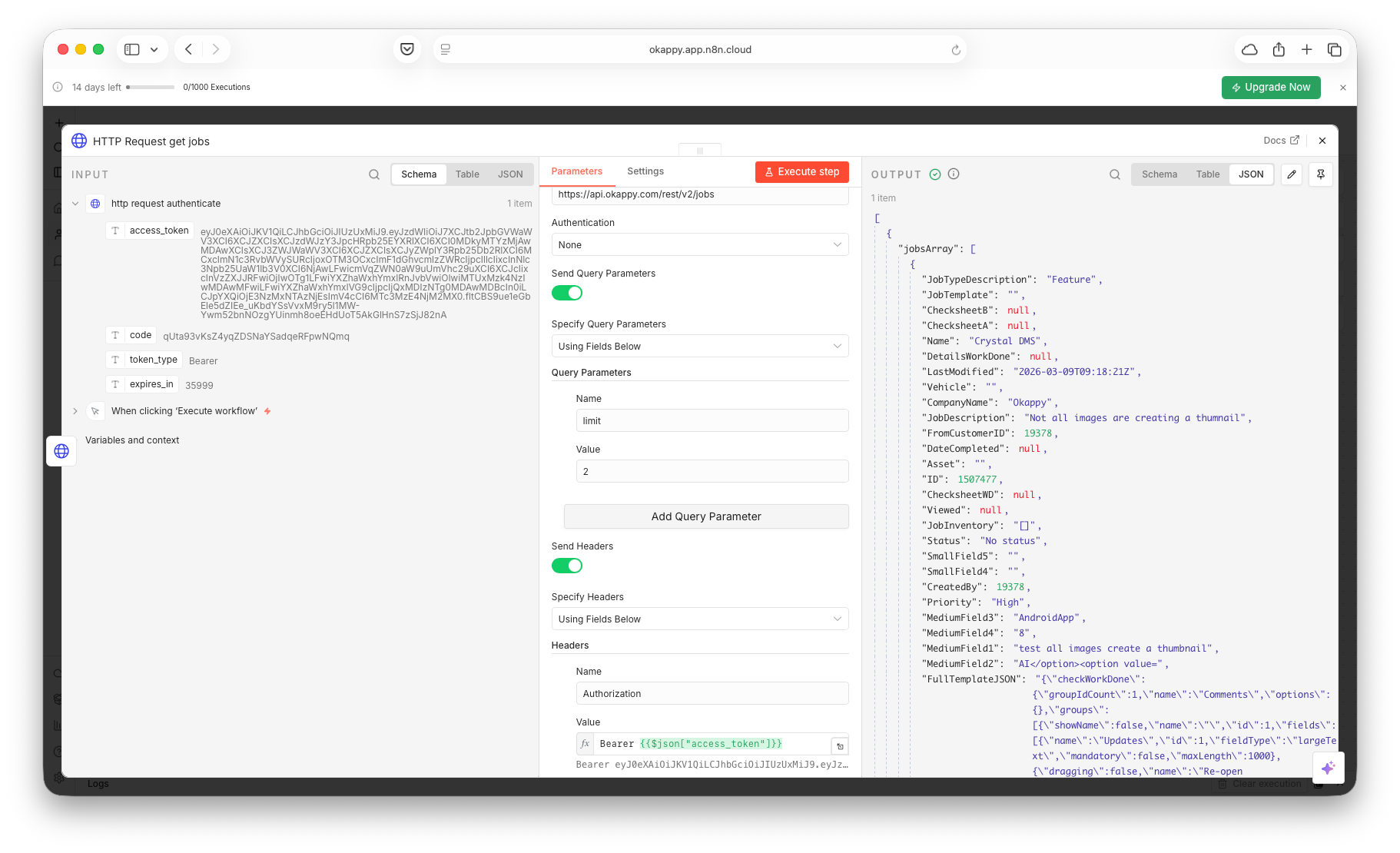Click Variables and context row
Screen dimensions: 1400x853
point(132,440)
